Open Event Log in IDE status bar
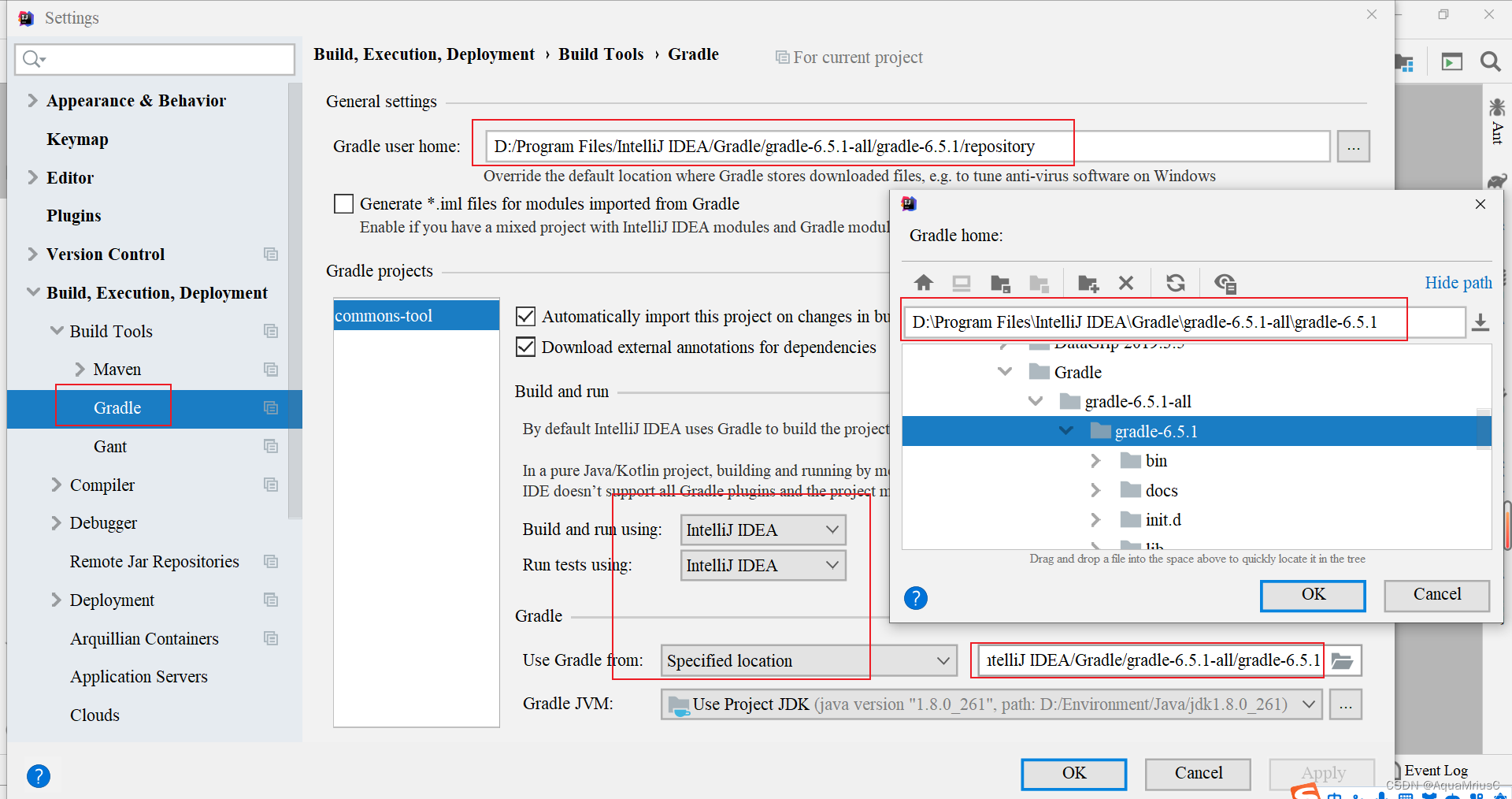Screen dimensions: 1512x799 (x=1435, y=771)
